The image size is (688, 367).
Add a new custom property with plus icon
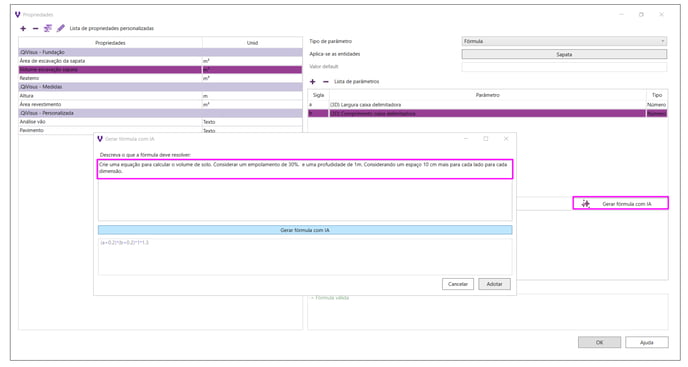[x=23, y=29]
